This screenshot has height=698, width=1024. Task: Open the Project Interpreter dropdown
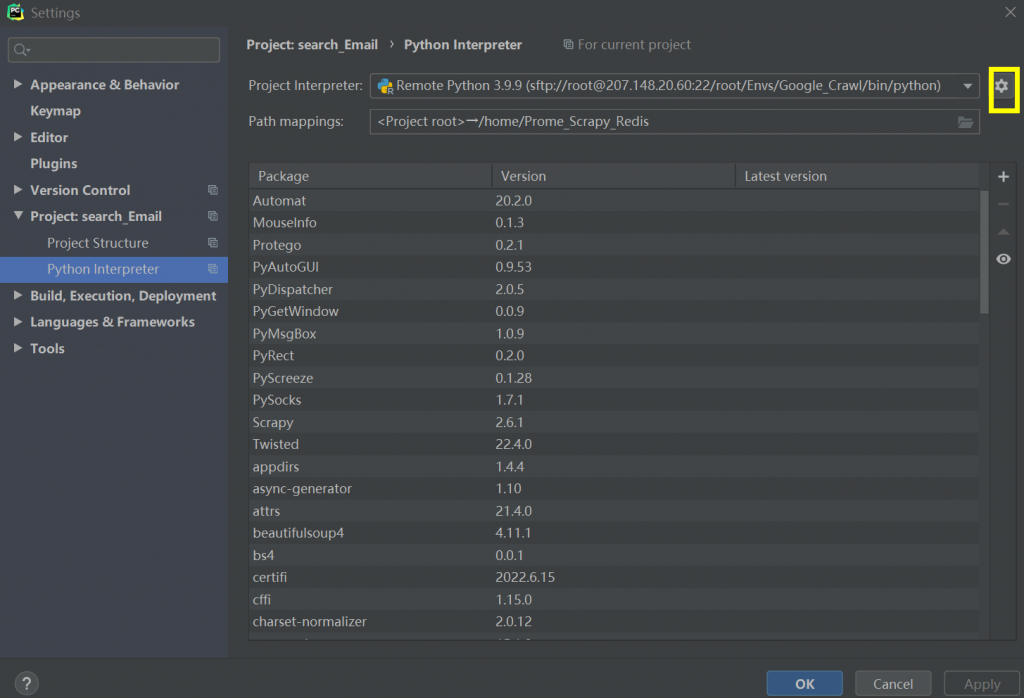(967, 86)
